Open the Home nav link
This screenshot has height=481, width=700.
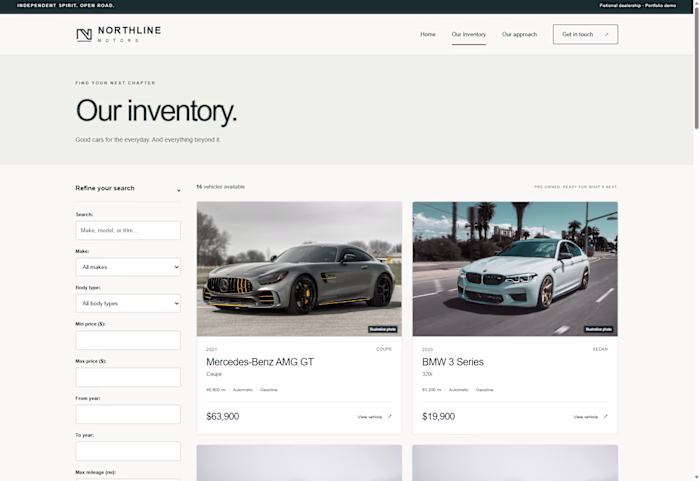tap(428, 34)
